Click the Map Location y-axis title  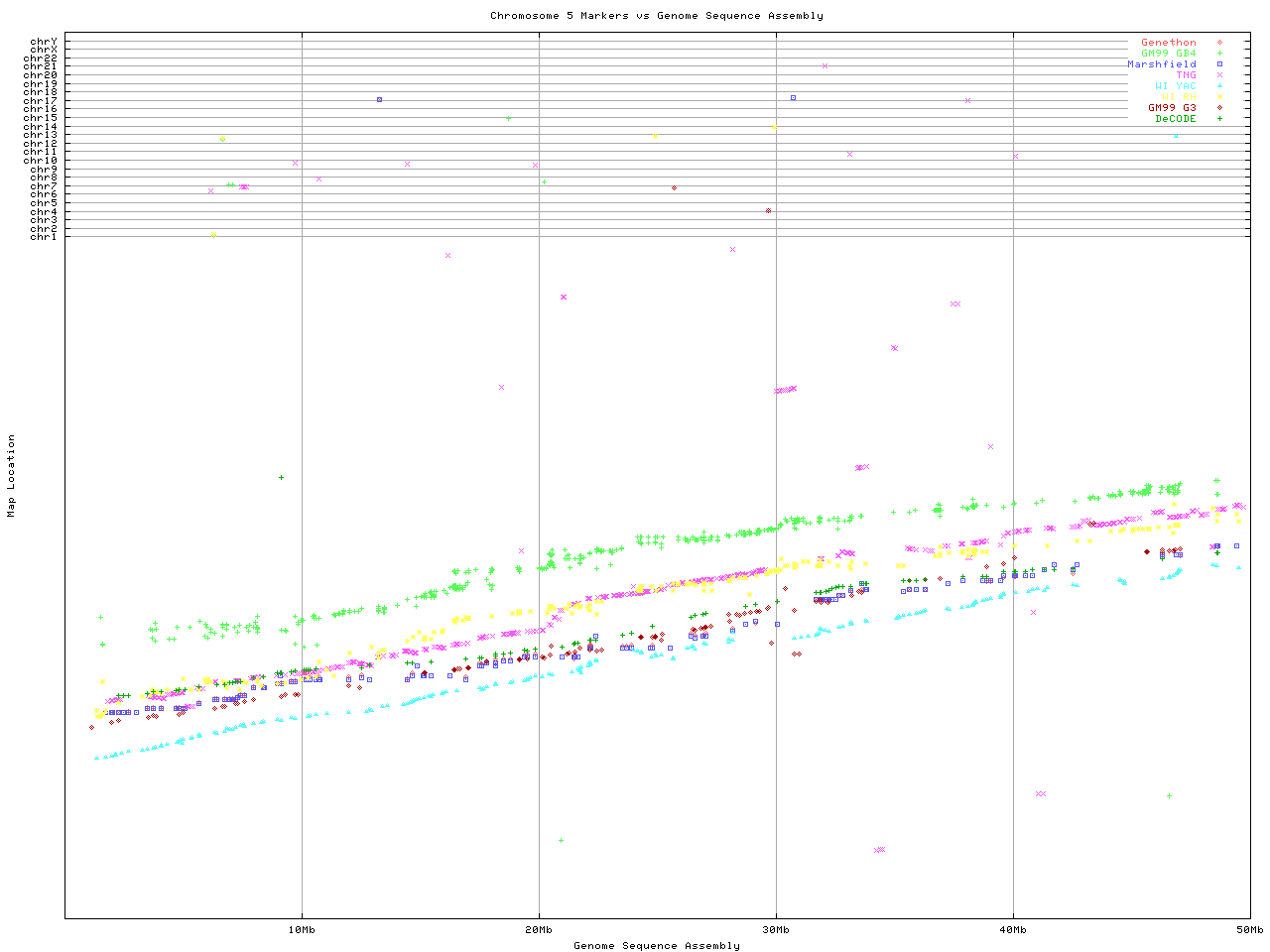point(12,476)
